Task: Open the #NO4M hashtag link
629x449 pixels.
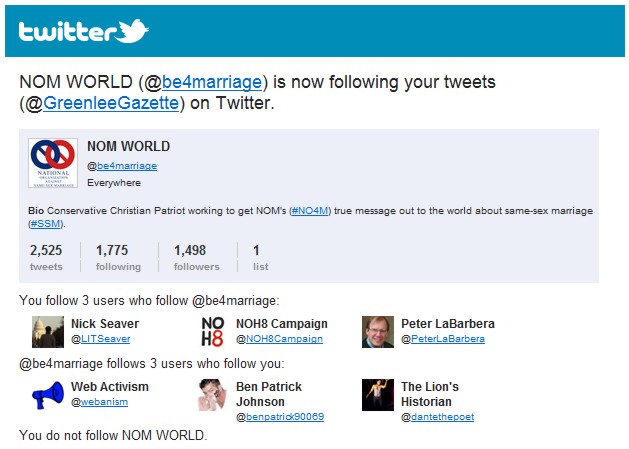Action: (x=310, y=211)
